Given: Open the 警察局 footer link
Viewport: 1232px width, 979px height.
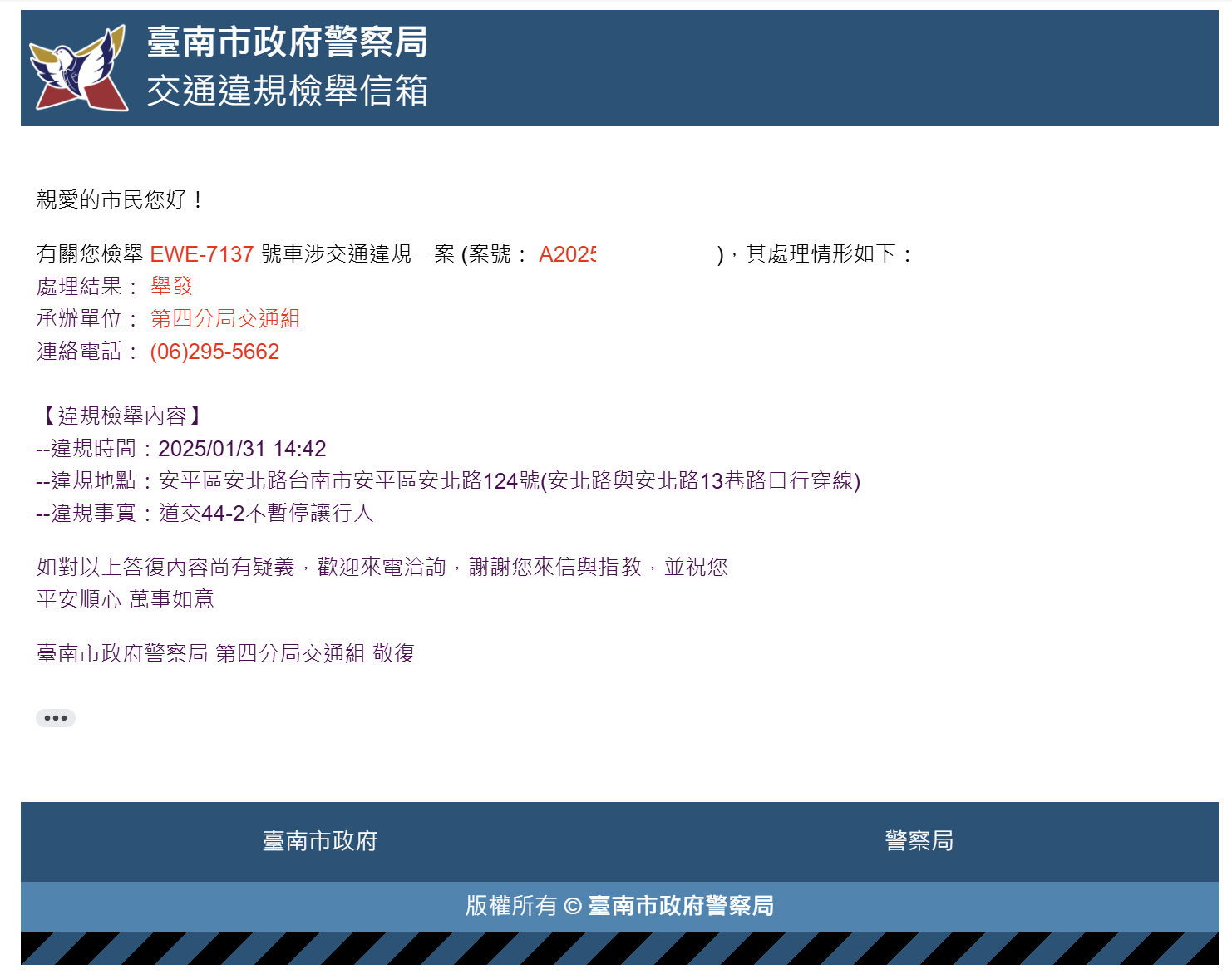Looking at the screenshot, I should (919, 841).
